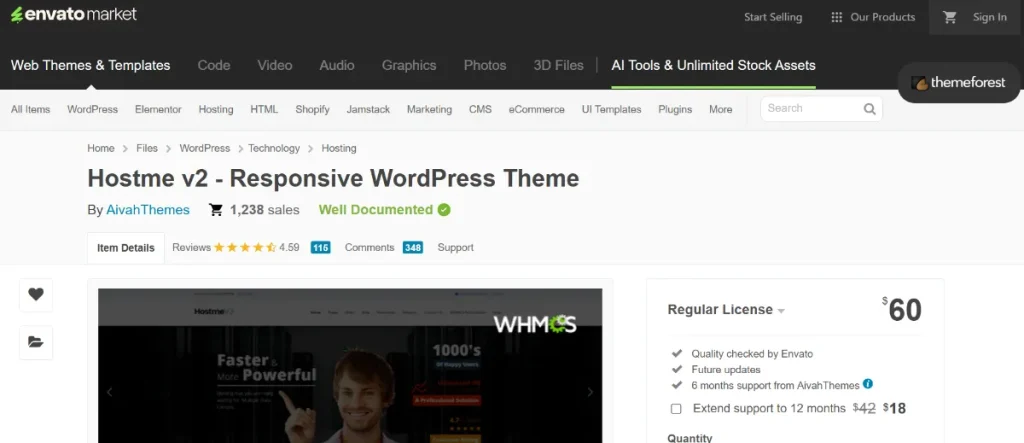
Task: Click Technology in the breadcrumb
Action: coord(274,148)
